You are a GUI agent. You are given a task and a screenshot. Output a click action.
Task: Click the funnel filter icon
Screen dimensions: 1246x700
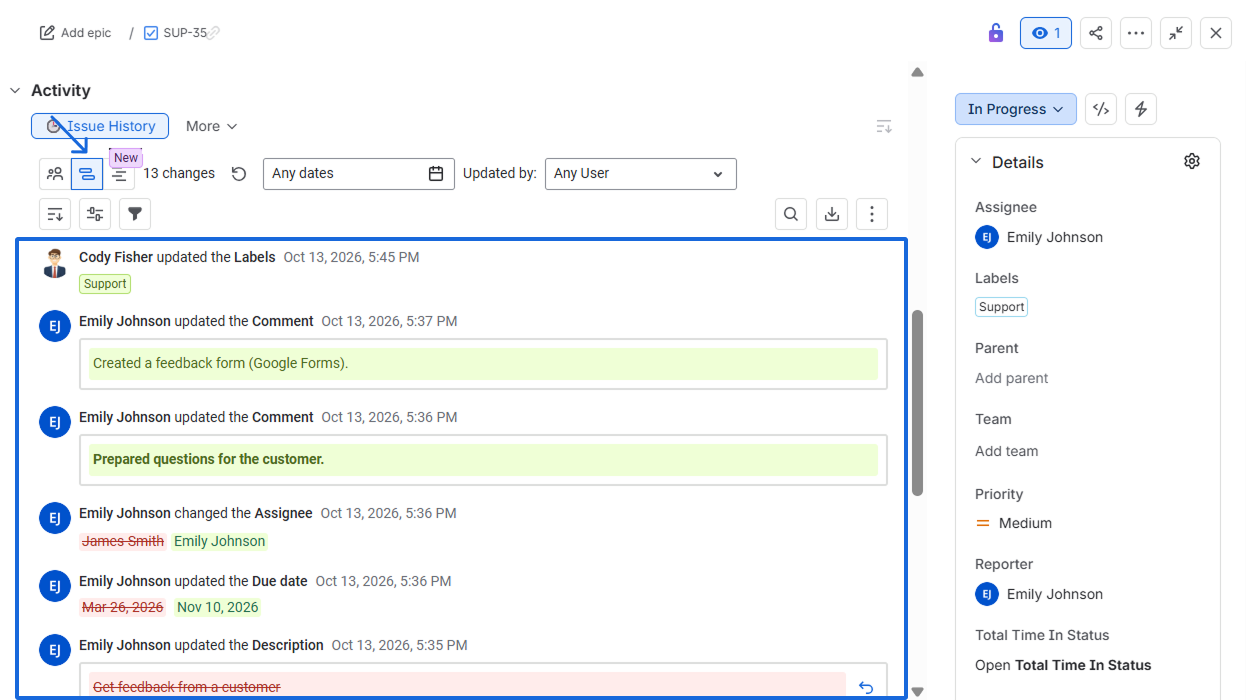(x=135, y=213)
